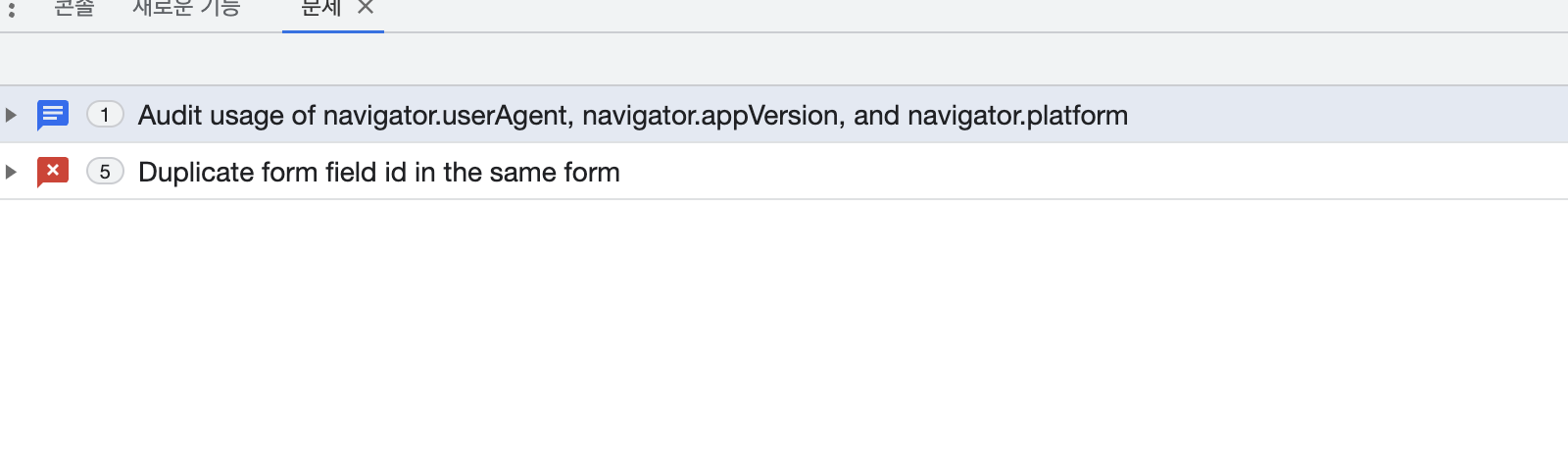This screenshot has height=465, width=1568.
Task: Open the Audit usage of navigator.userAgent issue
Action: pyautogui.click(x=632, y=115)
